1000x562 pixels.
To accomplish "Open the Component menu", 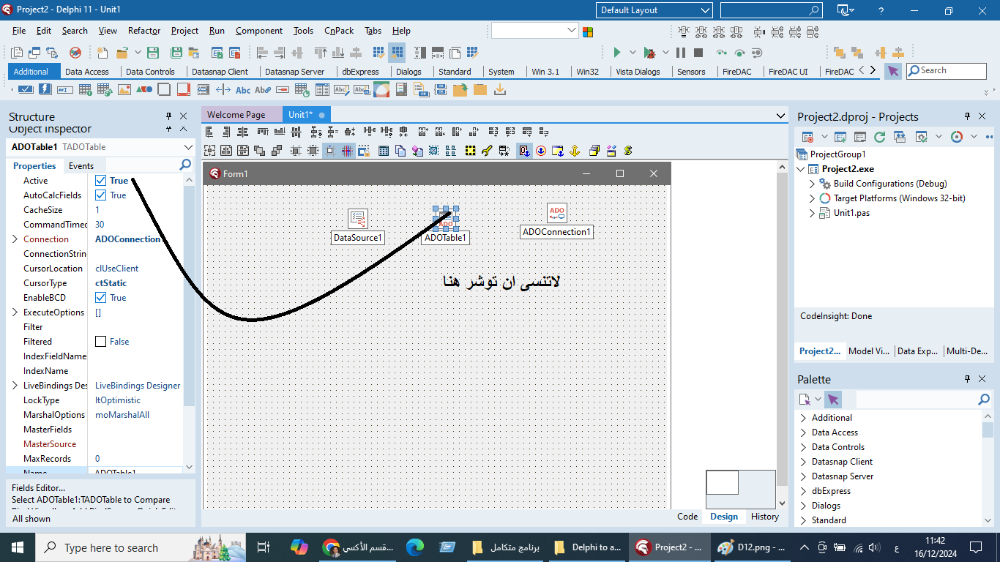I will [258, 31].
